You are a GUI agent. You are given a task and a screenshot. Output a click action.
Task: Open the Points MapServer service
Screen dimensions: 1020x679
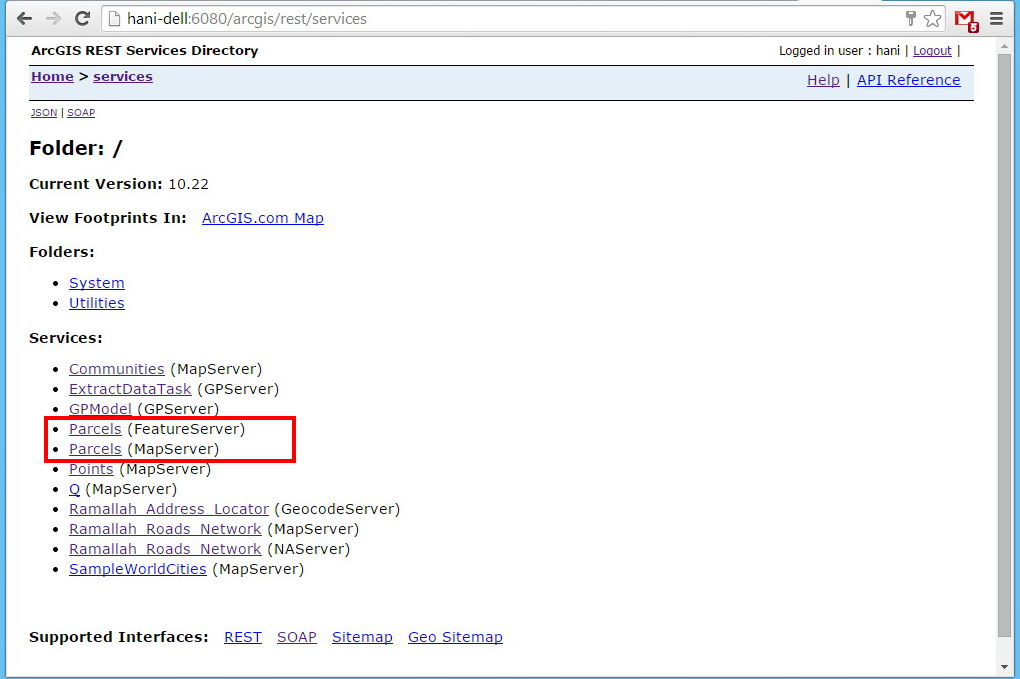point(91,469)
